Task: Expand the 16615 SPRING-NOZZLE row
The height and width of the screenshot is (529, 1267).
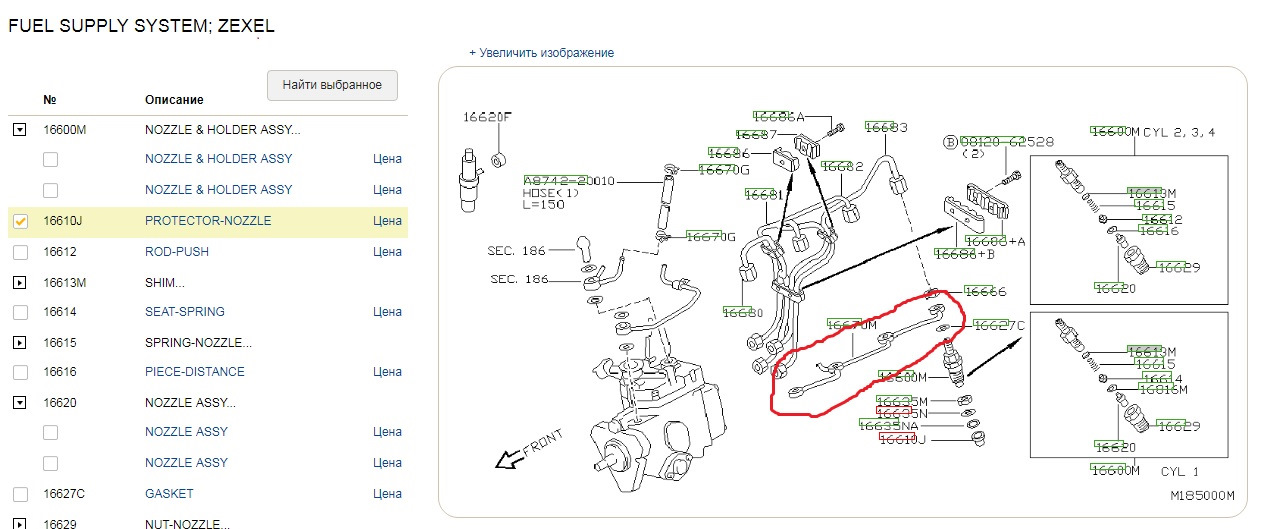Action: pyautogui.click(x=19, y=343)
